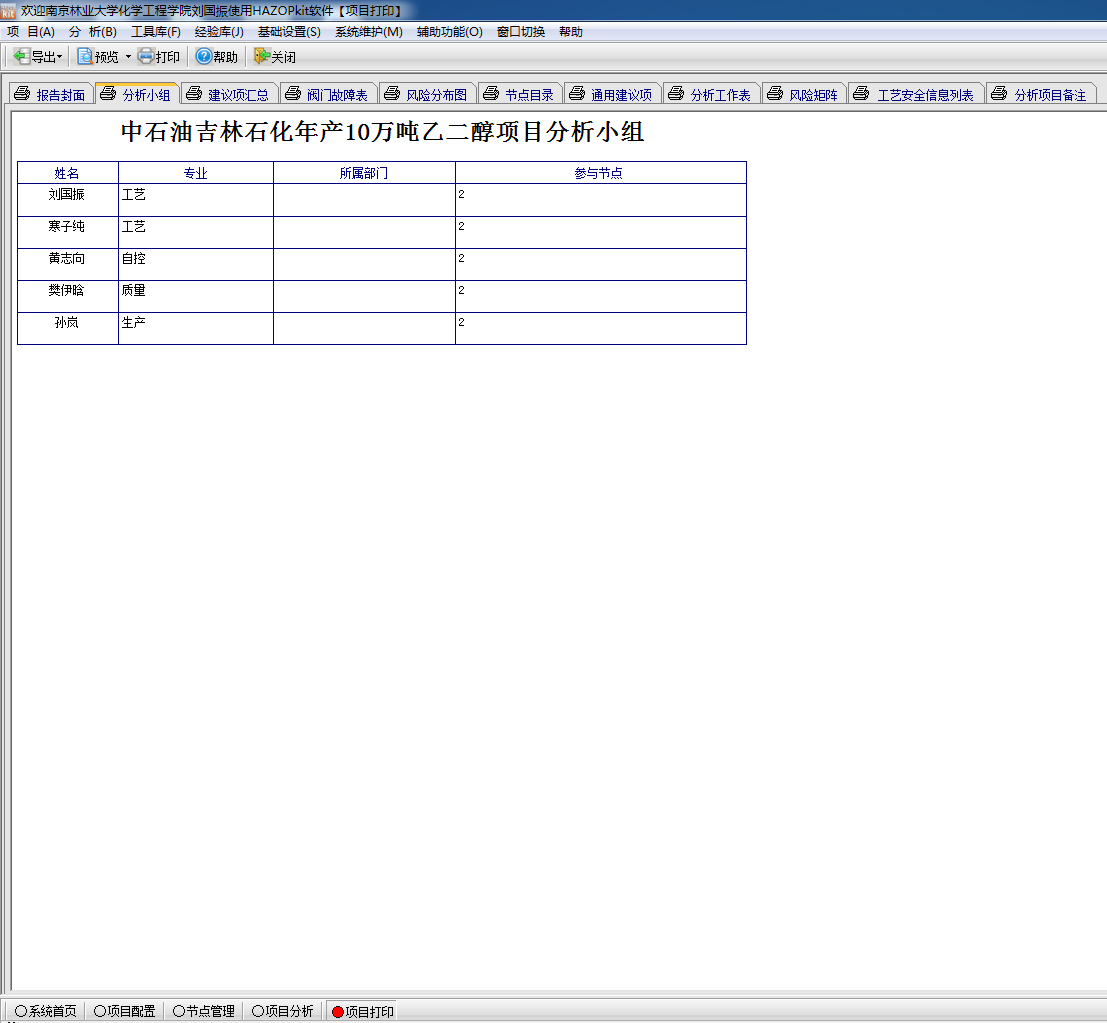Open the 帮助 menu in menu bar
The height and width of the screenshot is (1023, 1107).
(570, 32)
